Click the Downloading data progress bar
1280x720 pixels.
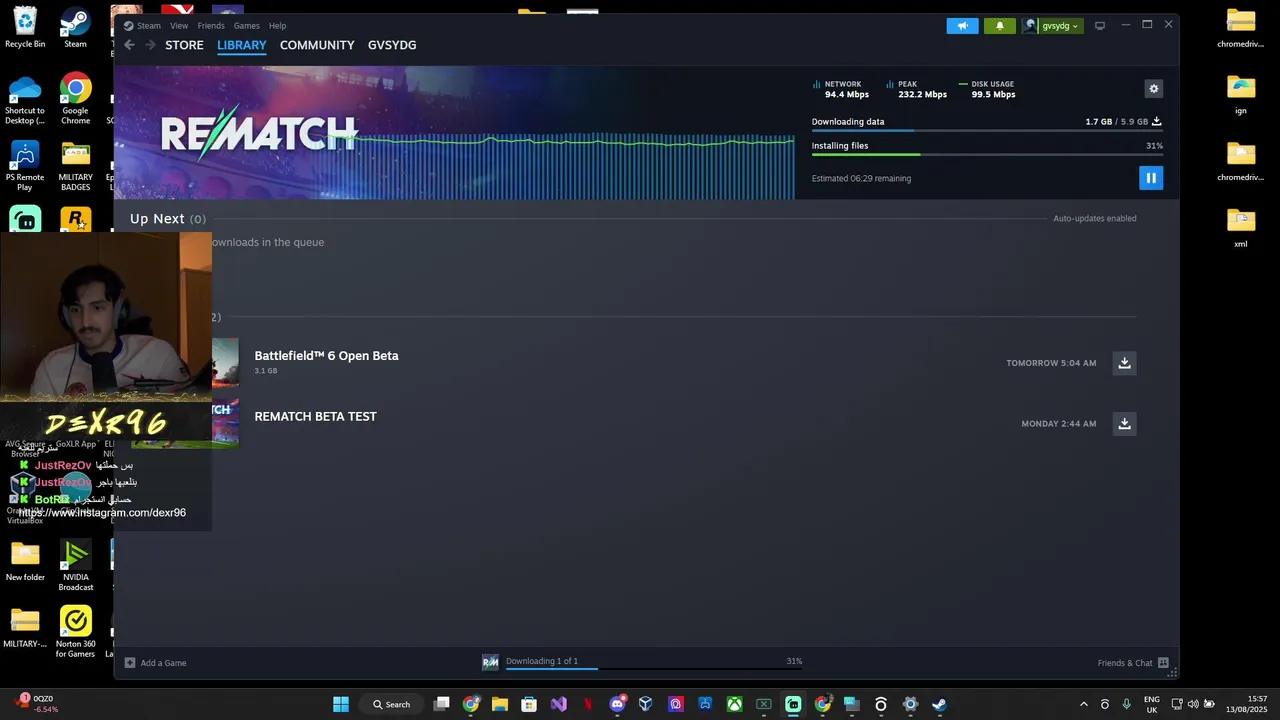(x=987, y=131)
